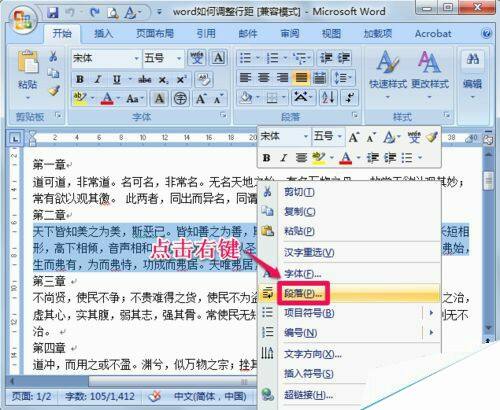Open the Change Case Aa dropdown
The image size is (500, 410).
(x=134, y=98)
